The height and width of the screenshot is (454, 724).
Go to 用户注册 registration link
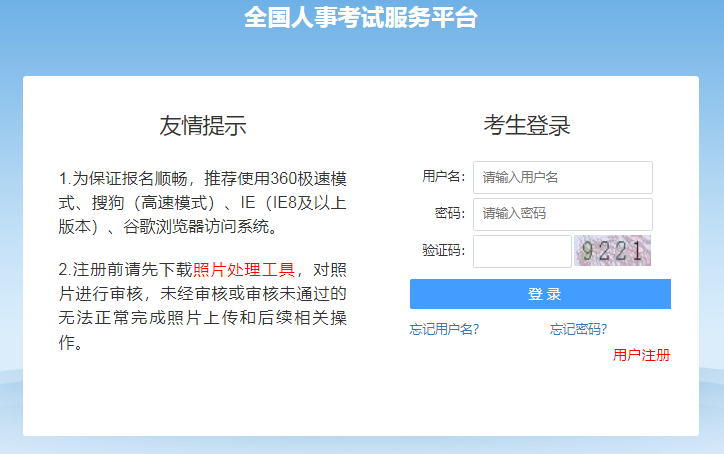coord(641,355)
